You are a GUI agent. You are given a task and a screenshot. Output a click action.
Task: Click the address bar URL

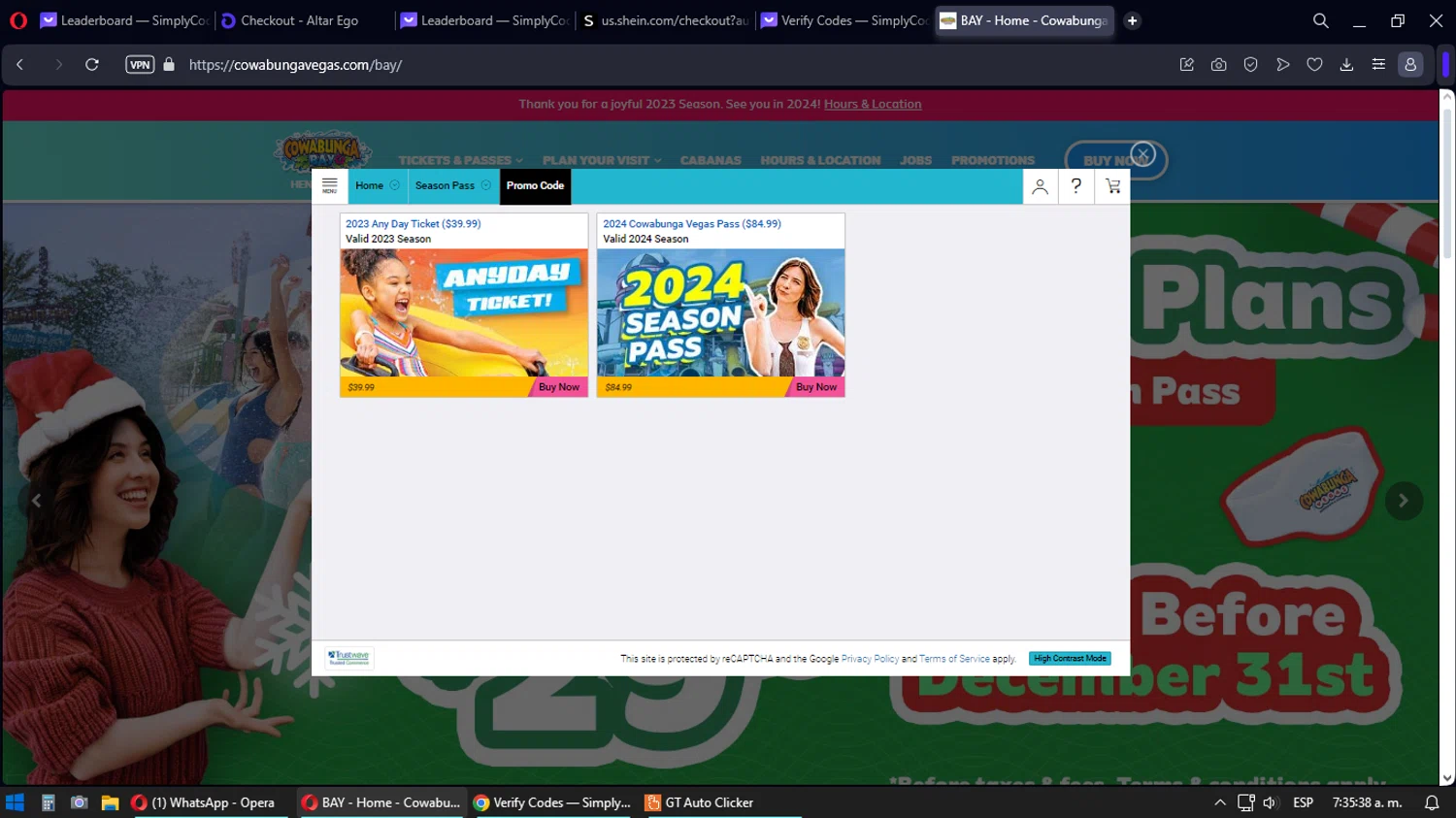295,65
